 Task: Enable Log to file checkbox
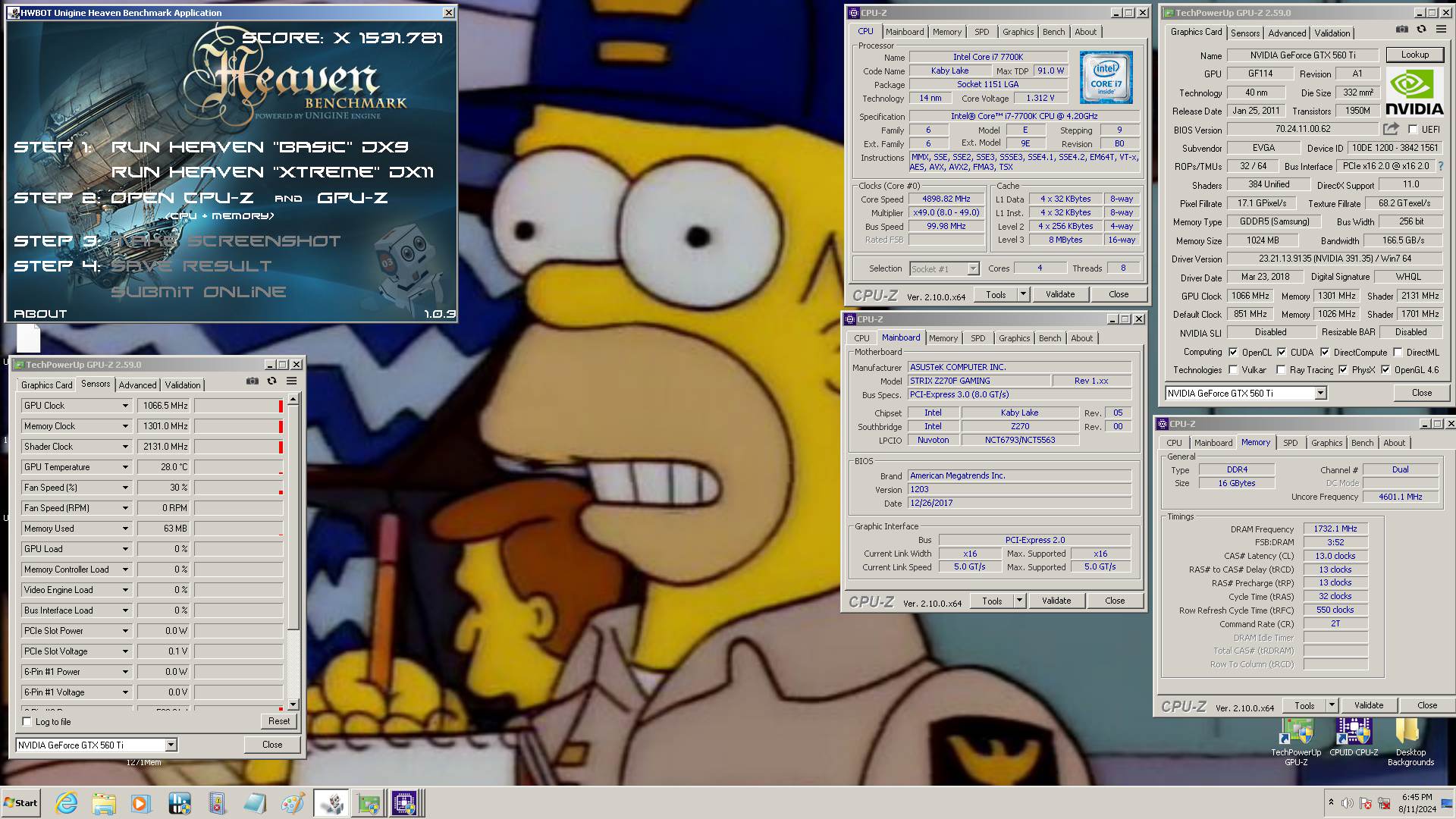pyautogui.click(x=27, y=722)
